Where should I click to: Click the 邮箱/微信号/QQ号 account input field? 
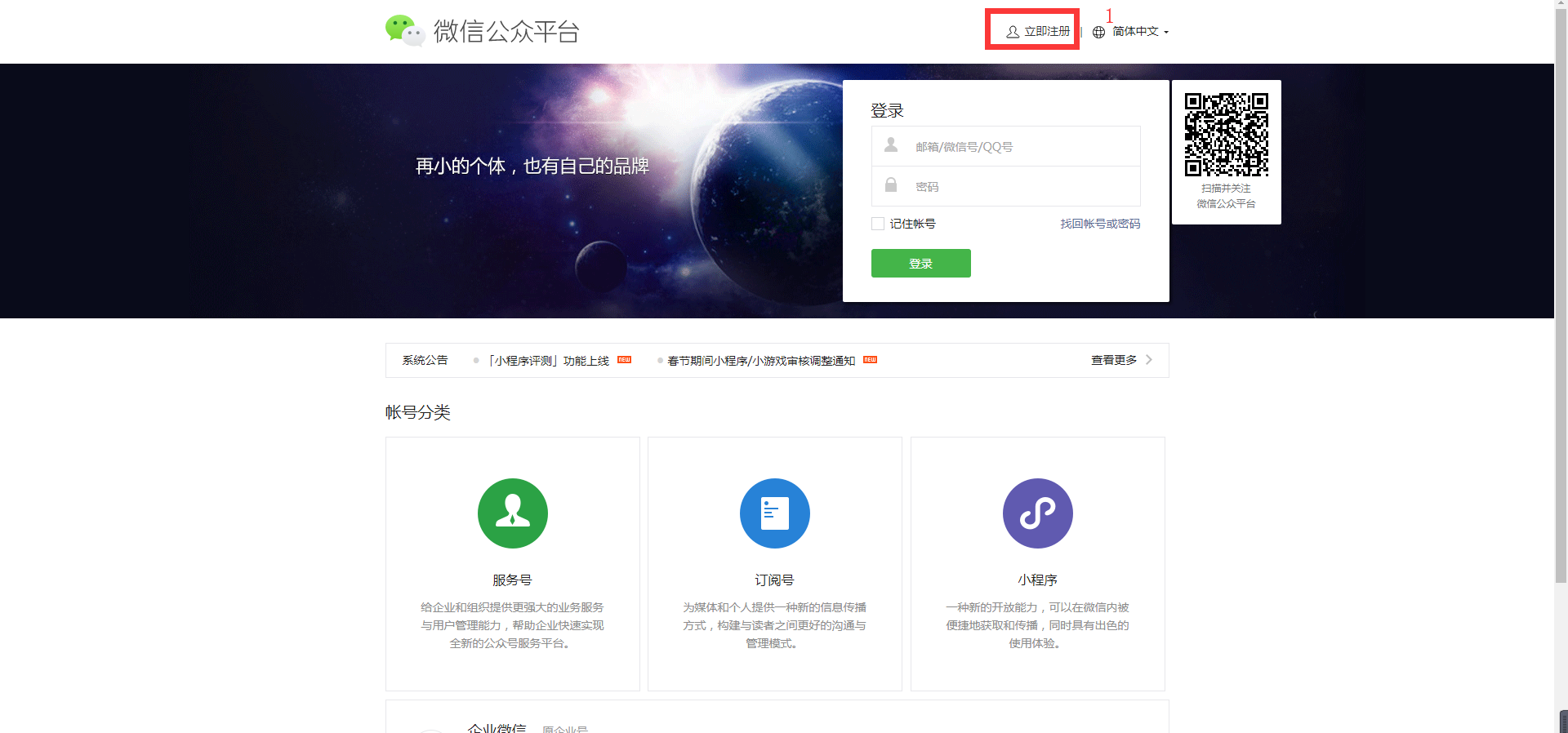1005,146
